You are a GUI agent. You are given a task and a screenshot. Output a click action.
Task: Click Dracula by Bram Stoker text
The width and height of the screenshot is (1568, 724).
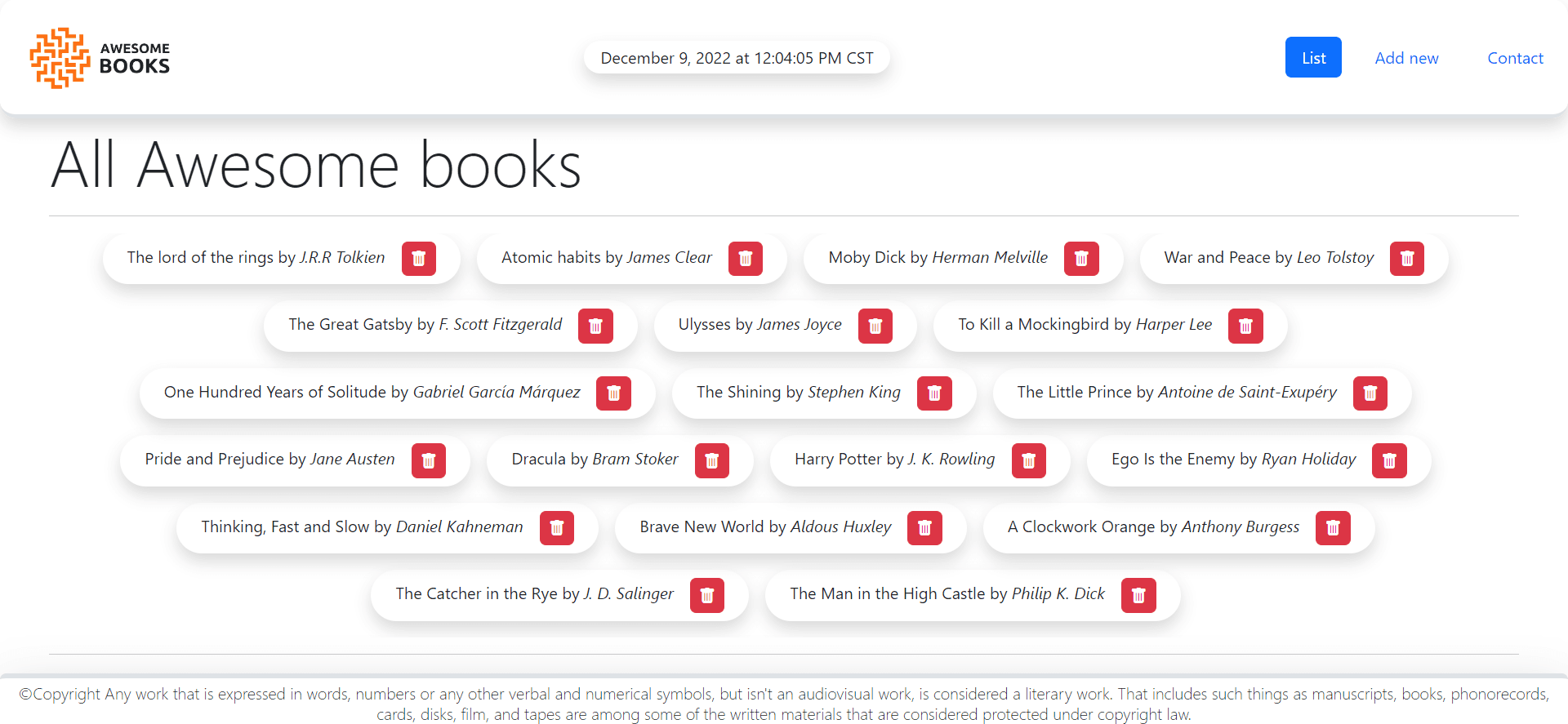tap(595, 459)
